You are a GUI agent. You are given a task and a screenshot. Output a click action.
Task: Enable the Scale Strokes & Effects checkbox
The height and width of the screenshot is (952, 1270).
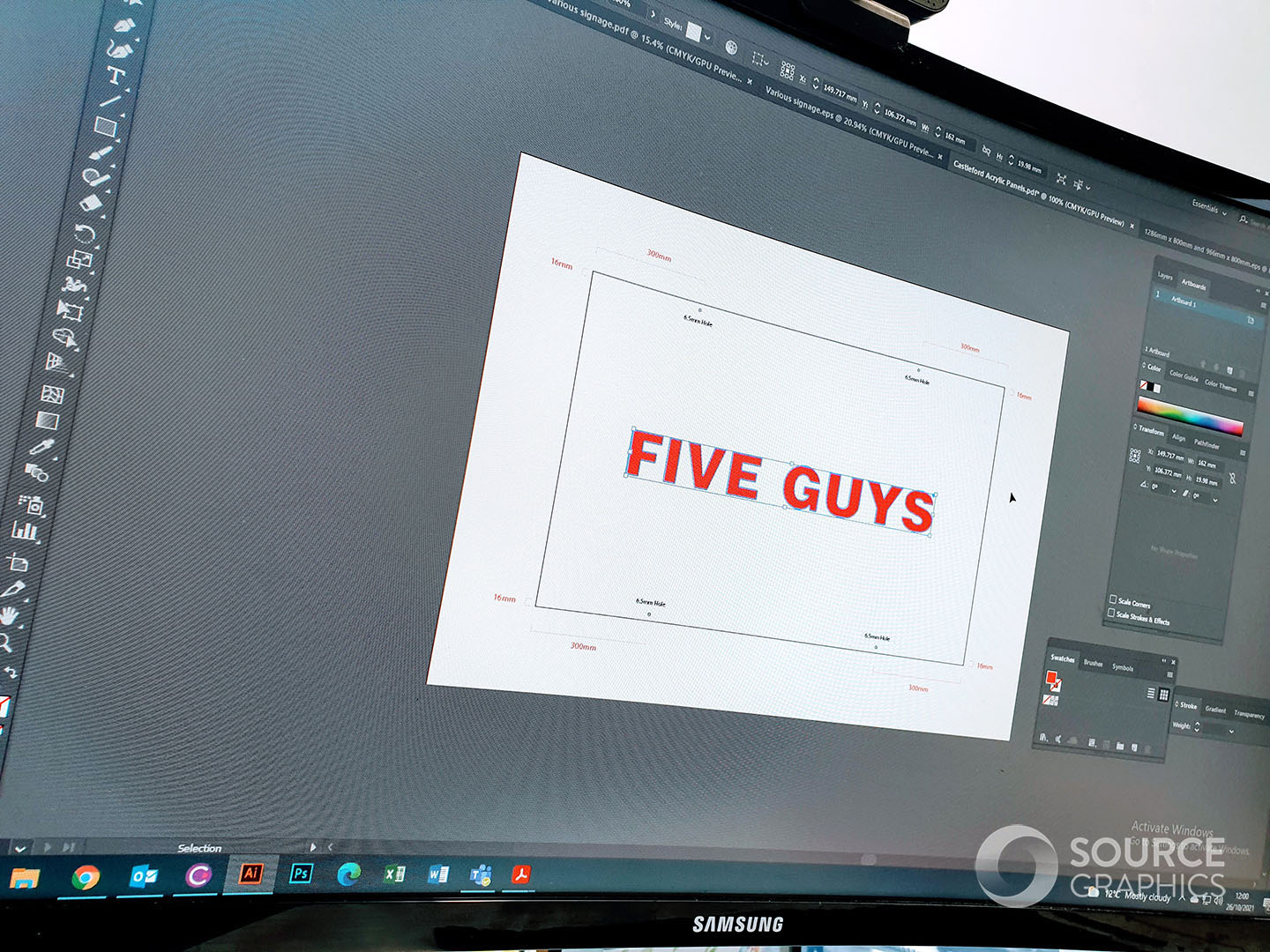click(x=1111, y=613)
